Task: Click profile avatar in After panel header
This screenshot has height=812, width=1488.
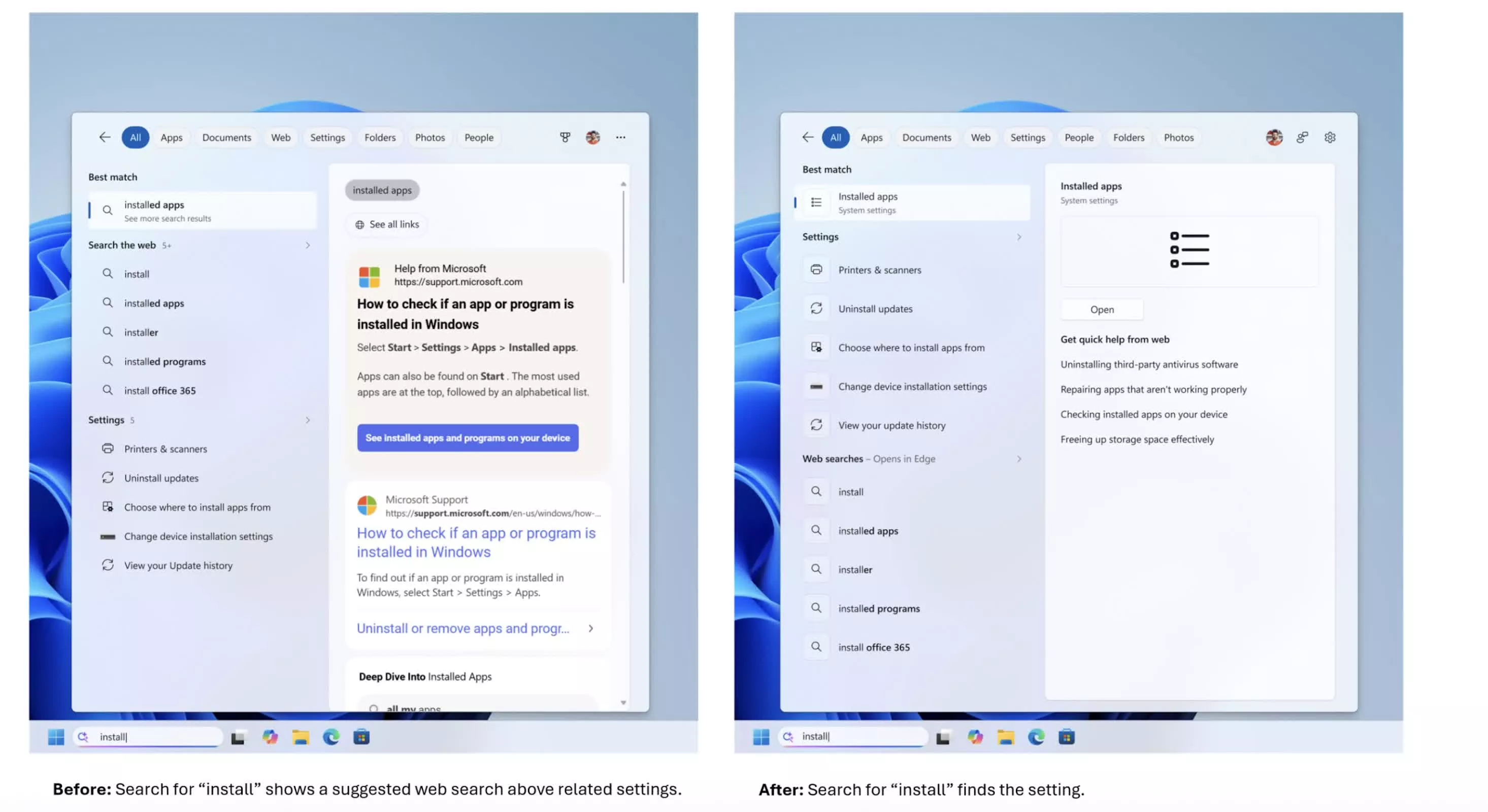Action: (1274, 138)
